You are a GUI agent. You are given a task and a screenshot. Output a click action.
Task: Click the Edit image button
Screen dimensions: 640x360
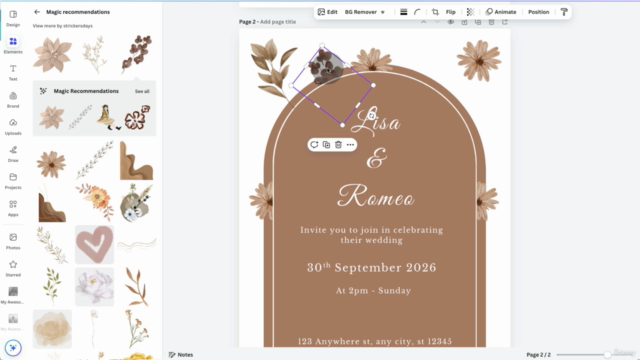coord(327,12)
